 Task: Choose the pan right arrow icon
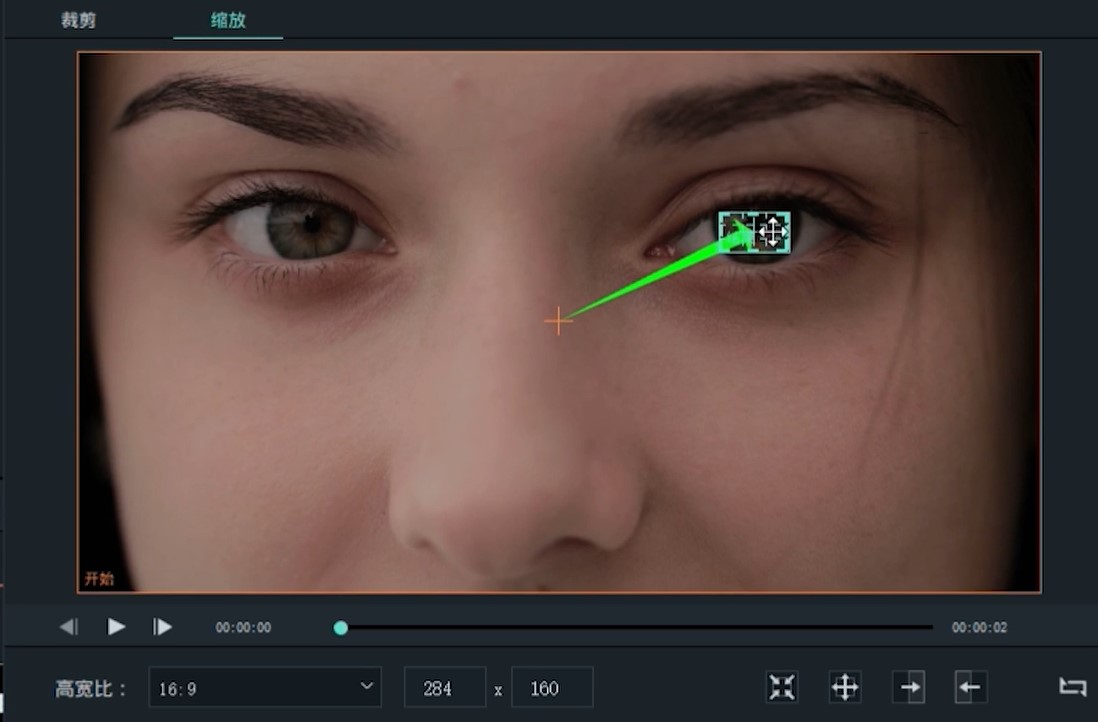tap(908, 687)
